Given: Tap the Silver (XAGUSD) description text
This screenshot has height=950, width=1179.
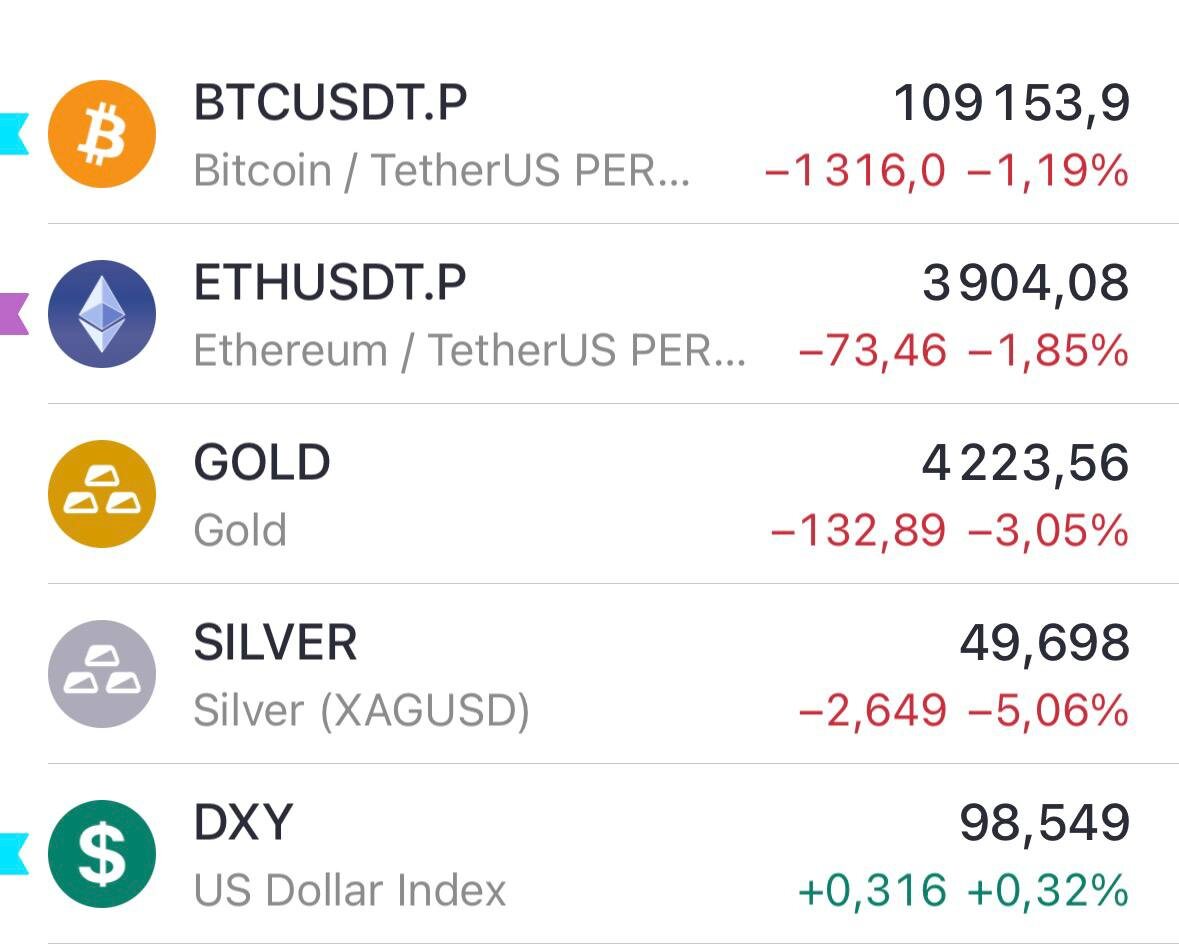Looking at the screenshot, I should pos(361,711).
